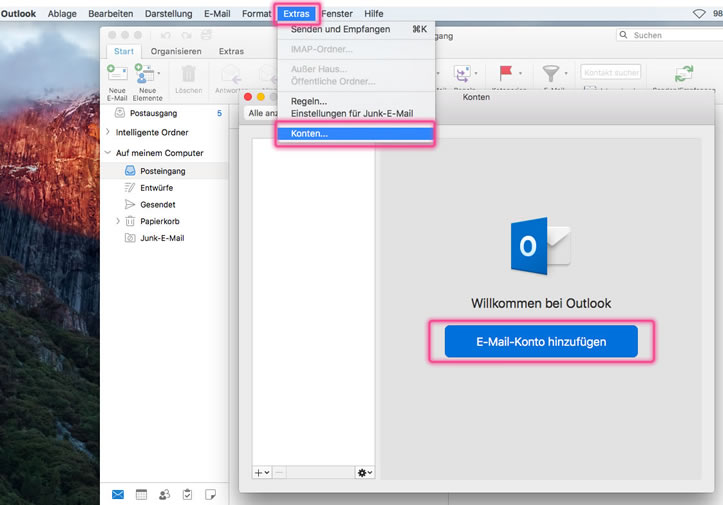Collapse the Auf meinem Computer folder group
723x505 pixels.
107,153
